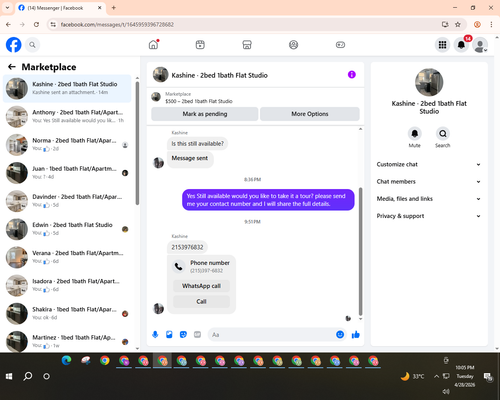Open a new browser tab
The width and height of the screenshot is (500, 400).
[x=114, y=8]
